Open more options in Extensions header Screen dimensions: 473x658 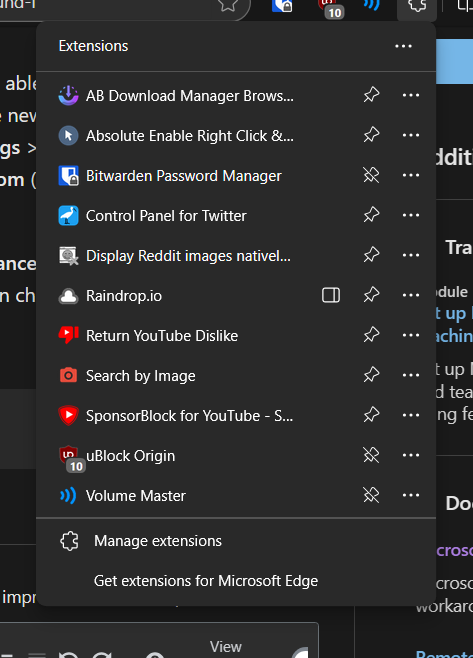pyautogui.click(x=403, y=46)
